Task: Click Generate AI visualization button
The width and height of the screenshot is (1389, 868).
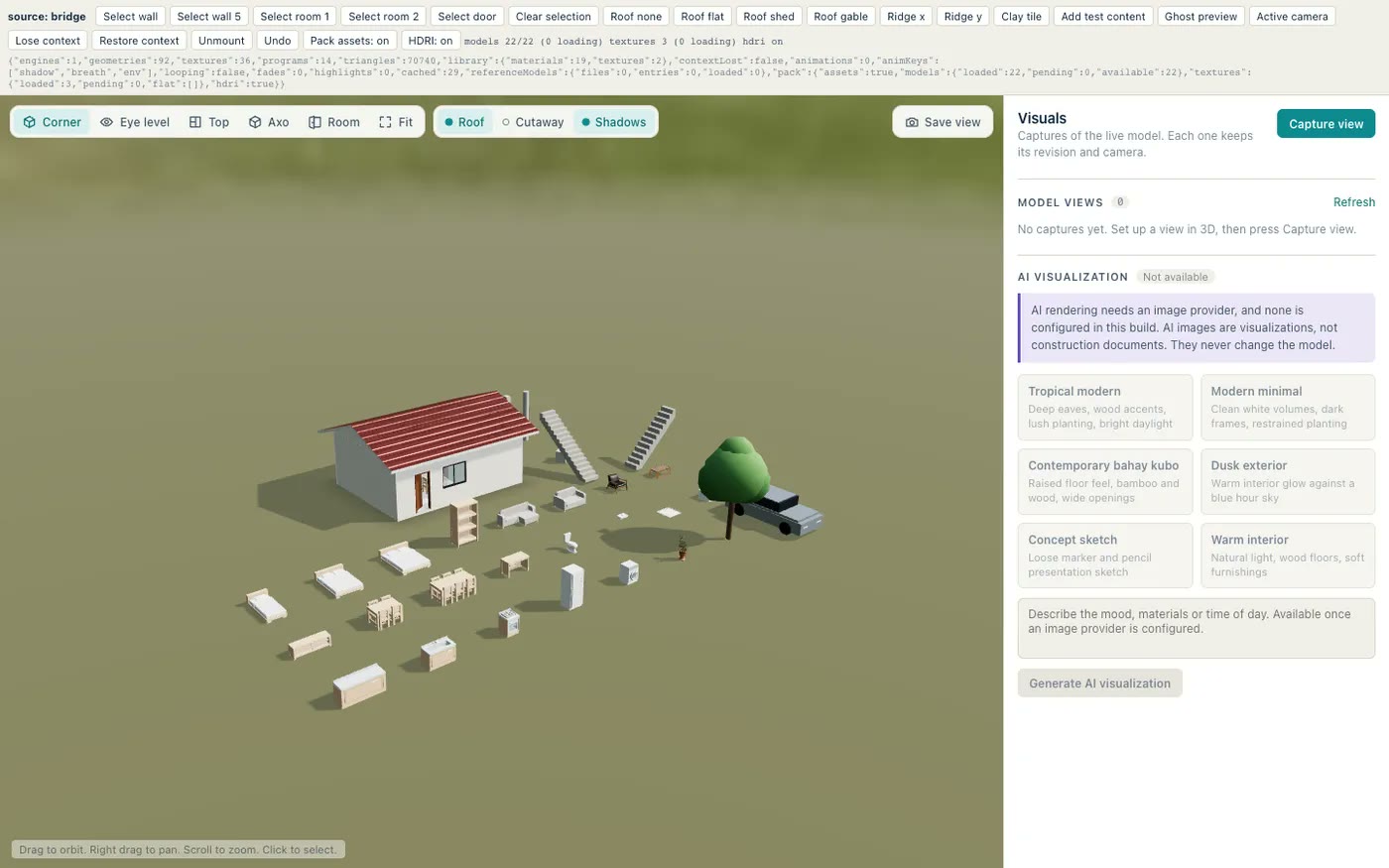Action: tap(1099, 683)
